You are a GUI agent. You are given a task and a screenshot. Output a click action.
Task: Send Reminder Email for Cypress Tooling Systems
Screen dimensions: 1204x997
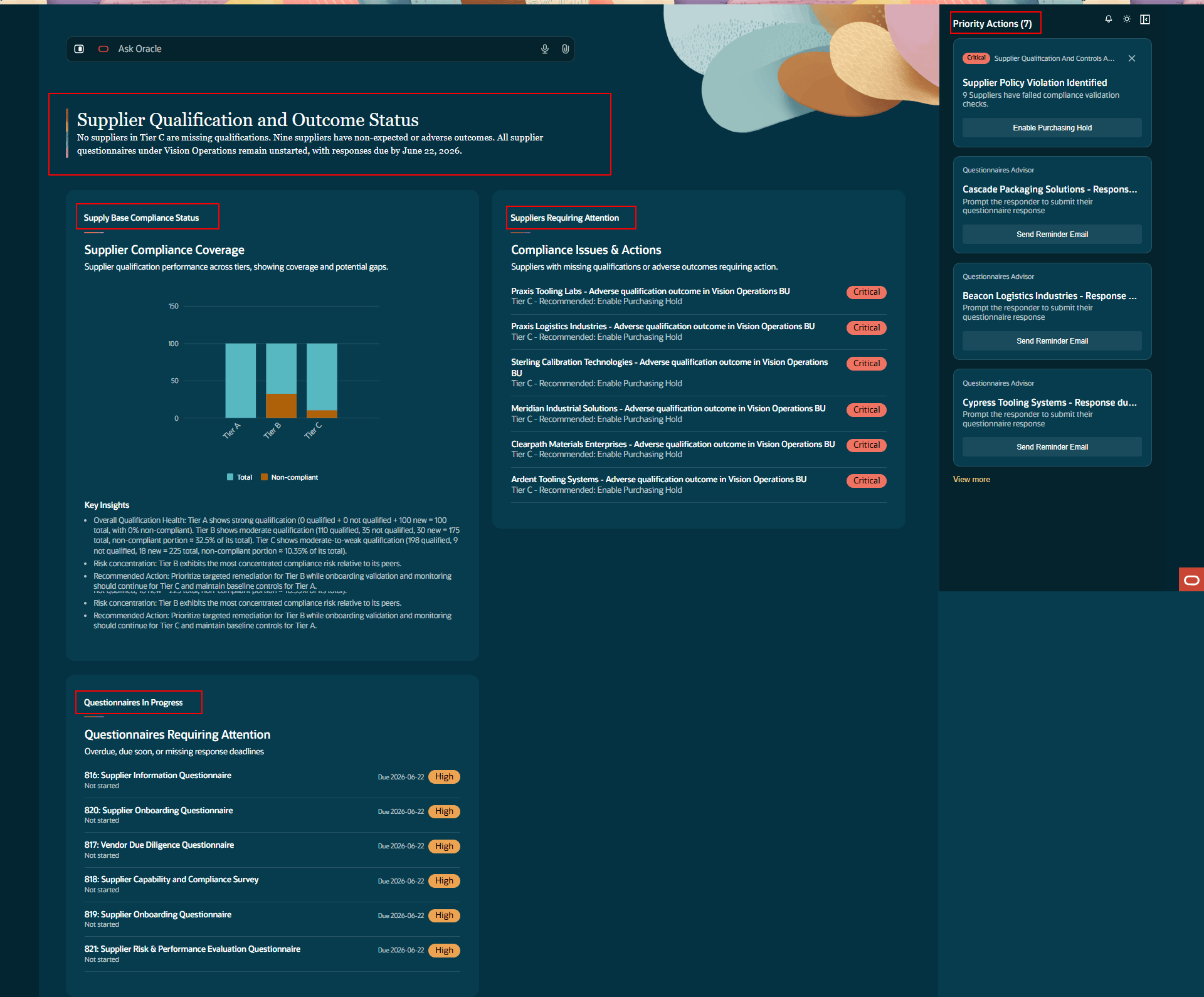tap(1052, 447)
